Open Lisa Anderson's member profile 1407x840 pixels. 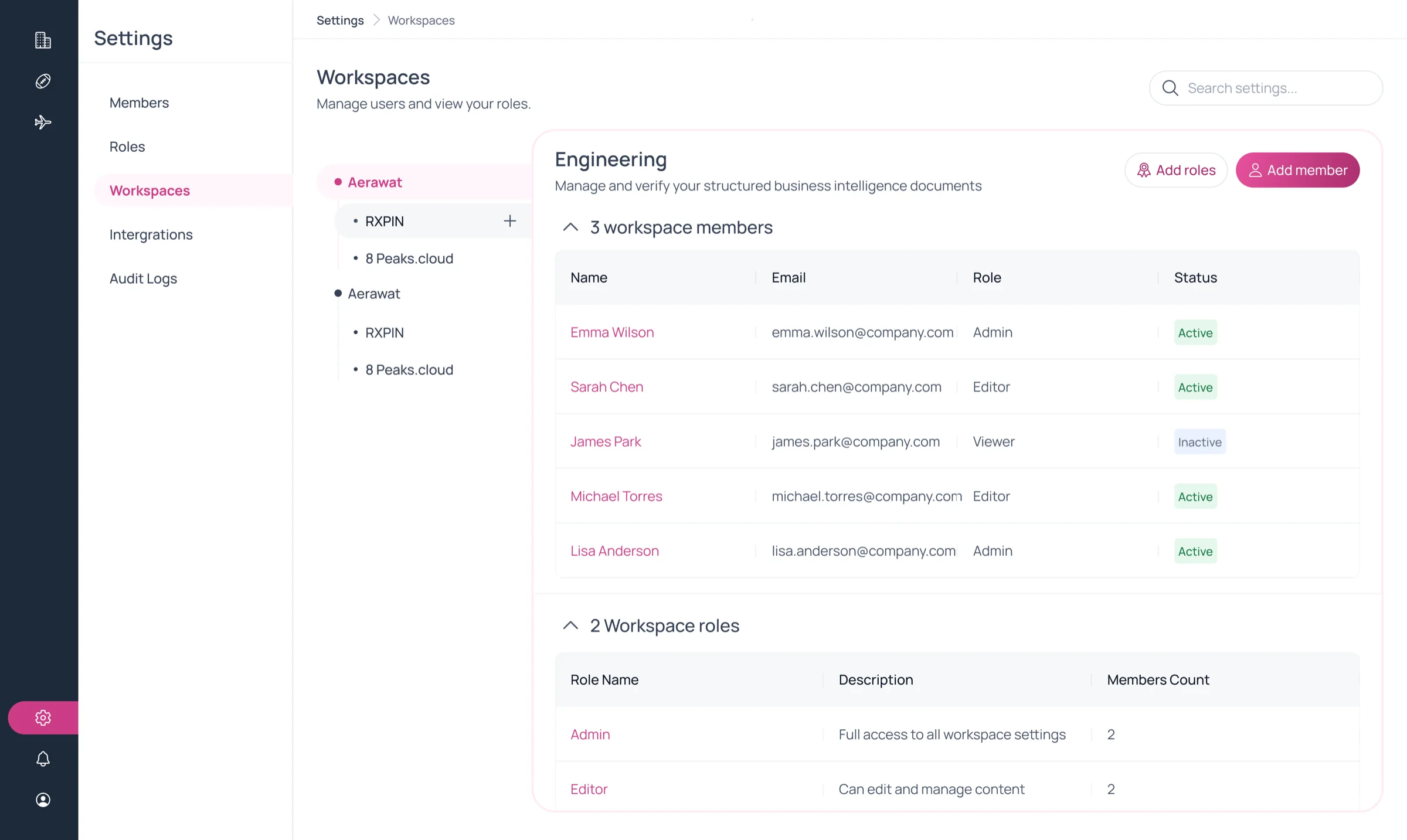pos(614,550)
